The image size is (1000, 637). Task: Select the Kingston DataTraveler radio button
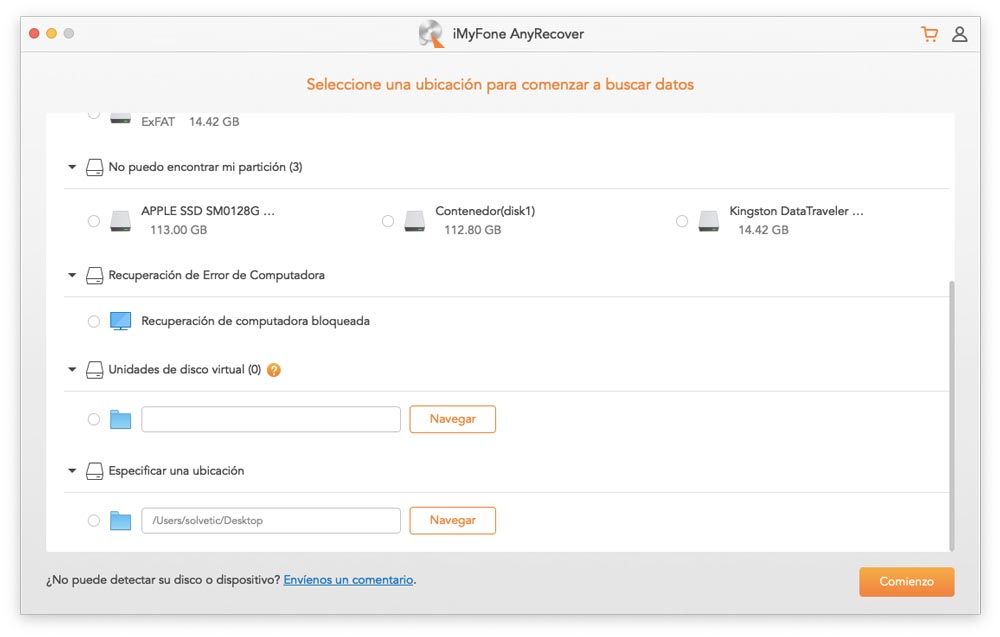(682, 221)
